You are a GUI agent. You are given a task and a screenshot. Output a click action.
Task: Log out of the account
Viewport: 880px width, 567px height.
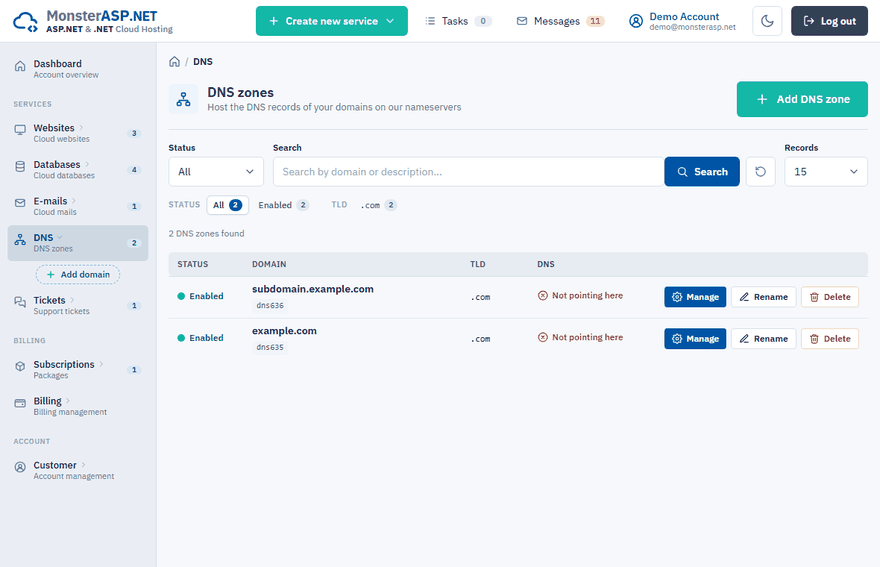829,21
